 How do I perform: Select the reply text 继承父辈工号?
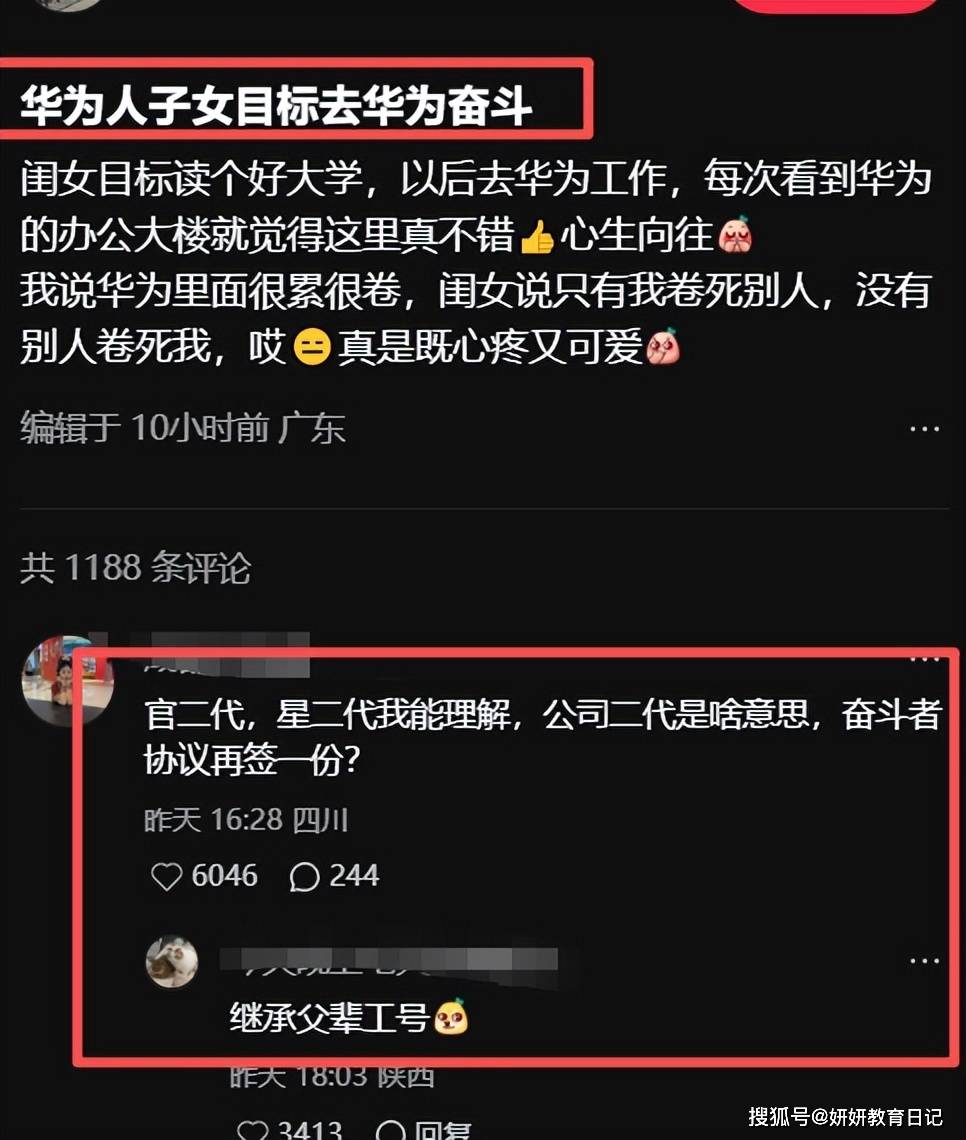[x=329, y=1016]
